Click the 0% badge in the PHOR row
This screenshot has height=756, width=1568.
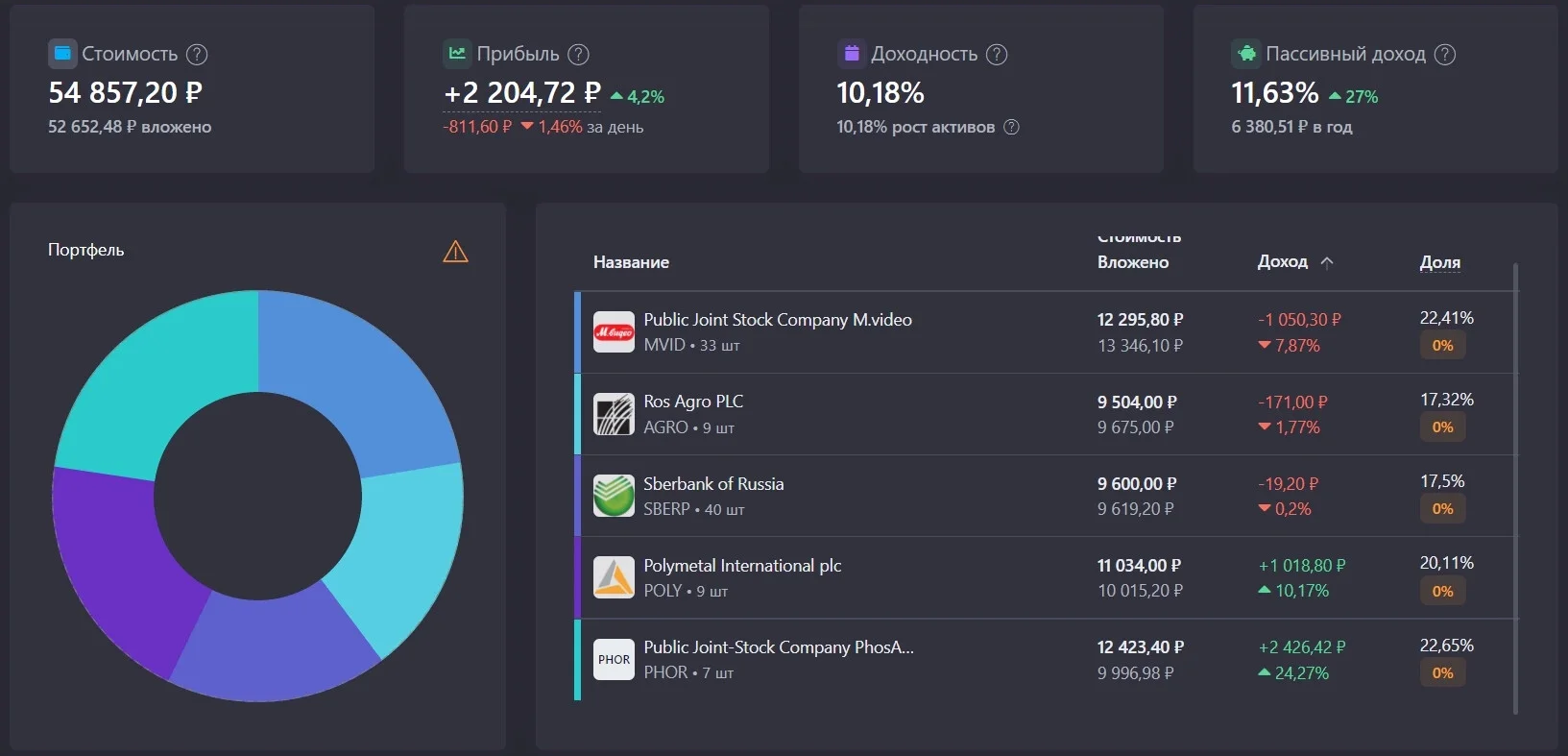point(1442,673)
